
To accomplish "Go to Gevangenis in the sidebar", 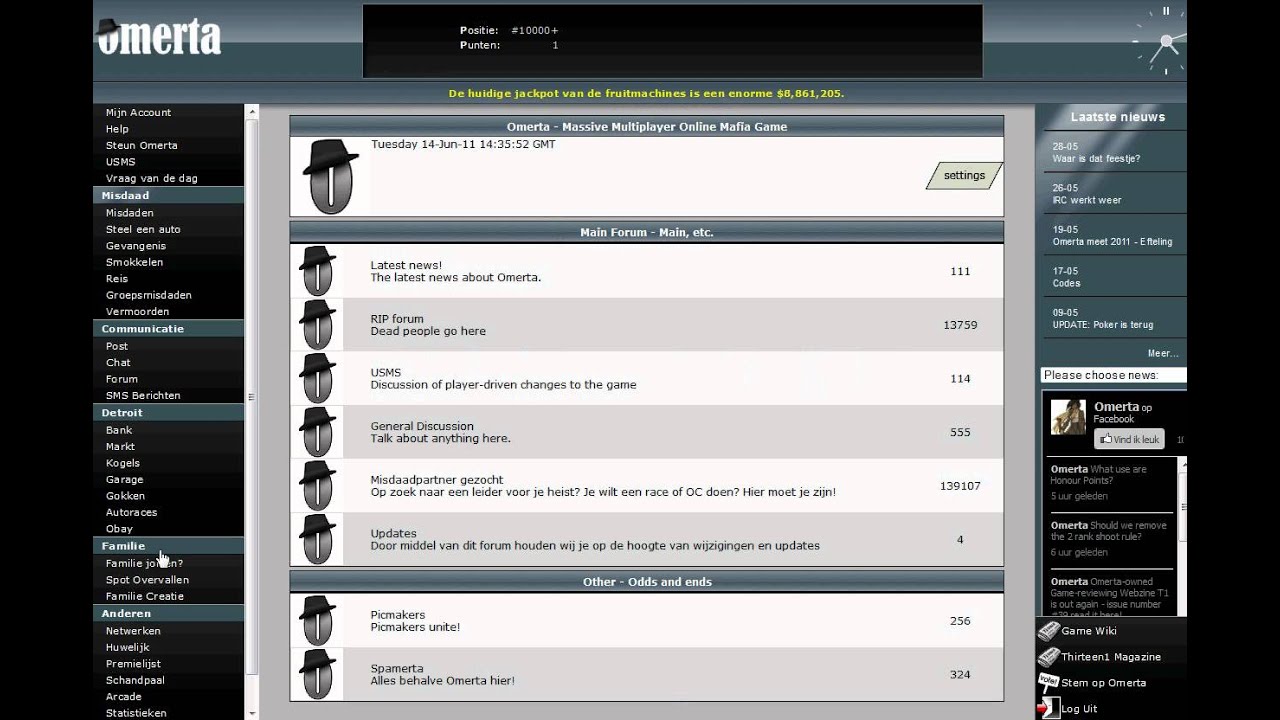I will 136,246.
